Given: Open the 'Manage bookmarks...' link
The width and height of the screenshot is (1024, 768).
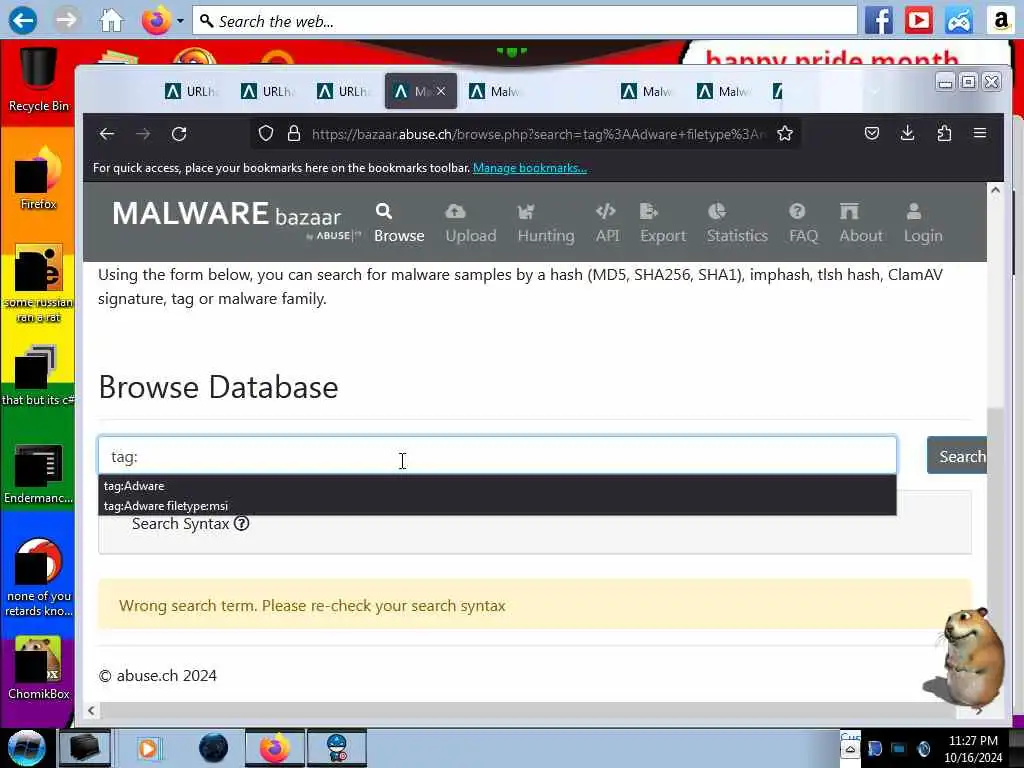Looking at the screenshot, I should coord(530,168).
